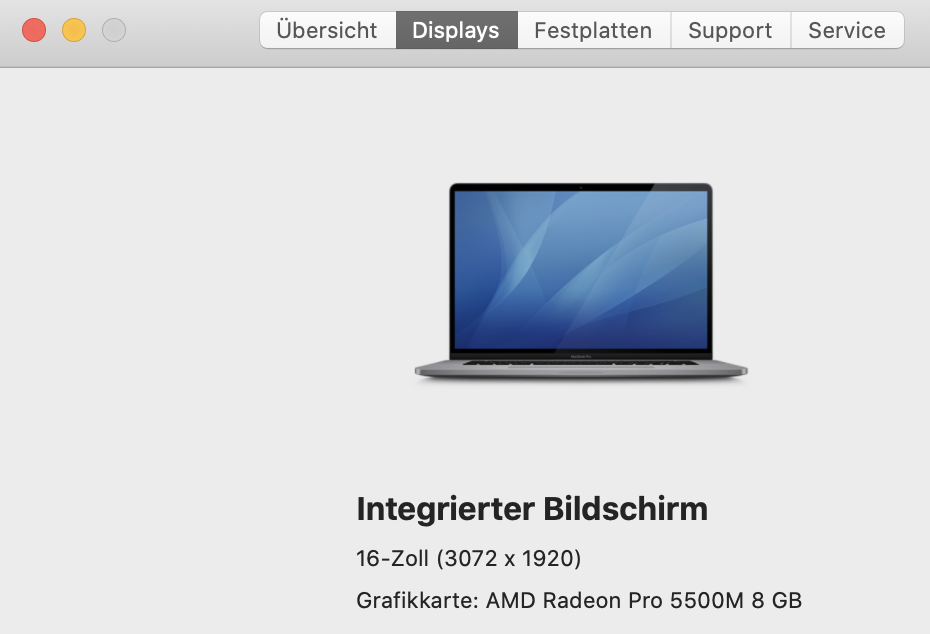Click the grayed-out zoom window button
930x634 pixels.
pyautogui.click(x=114, y=30)
